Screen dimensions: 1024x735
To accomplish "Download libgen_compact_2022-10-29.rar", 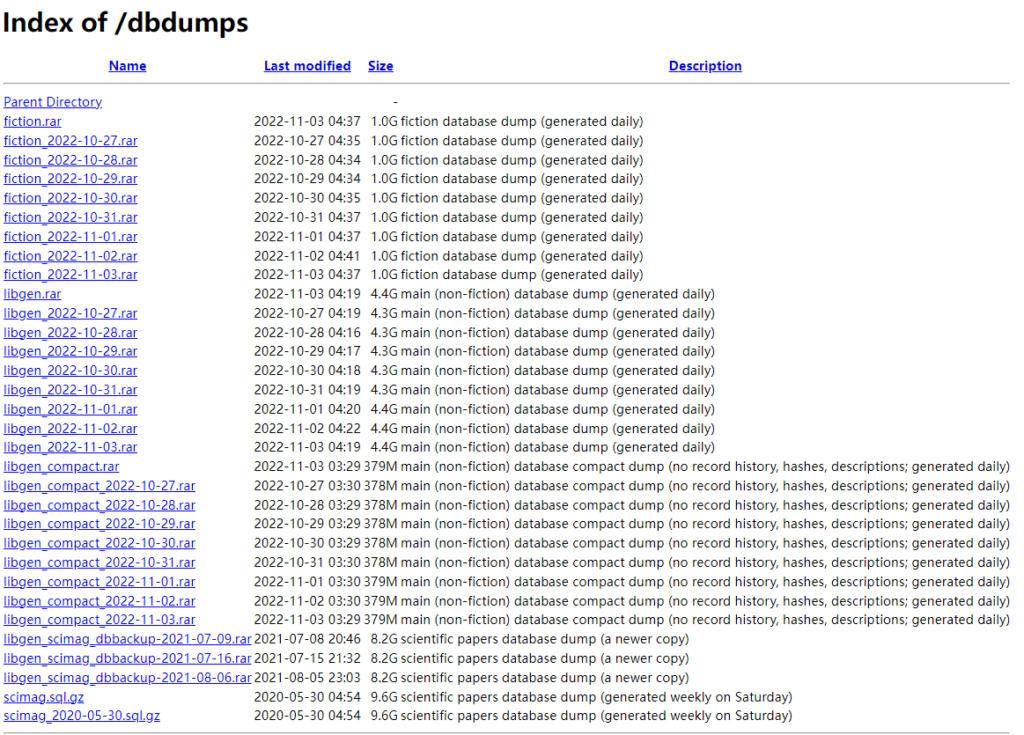I will click(99, 524).
